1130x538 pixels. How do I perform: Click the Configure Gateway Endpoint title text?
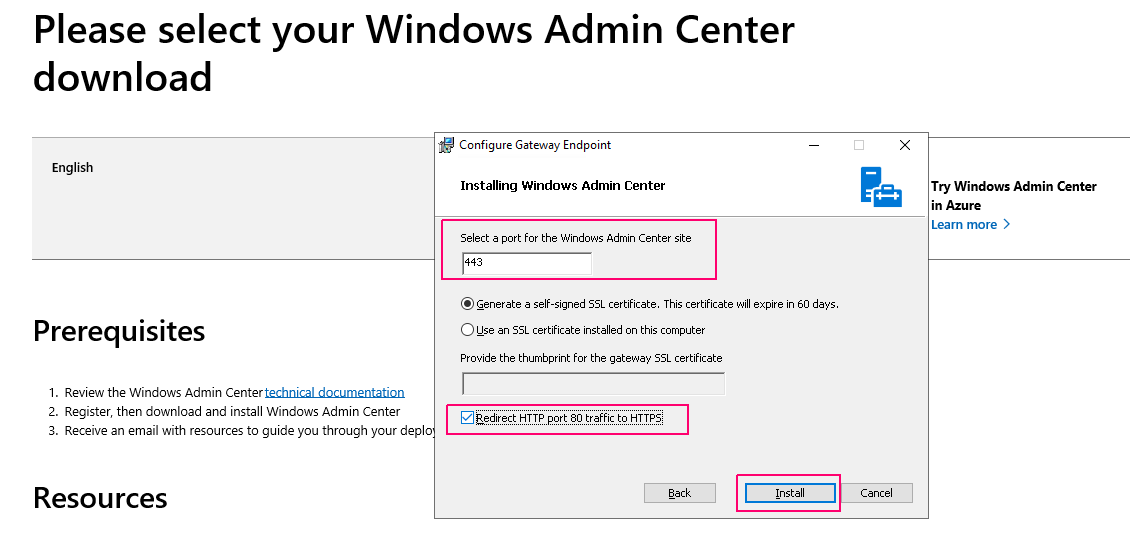click(x=535, y=145)
